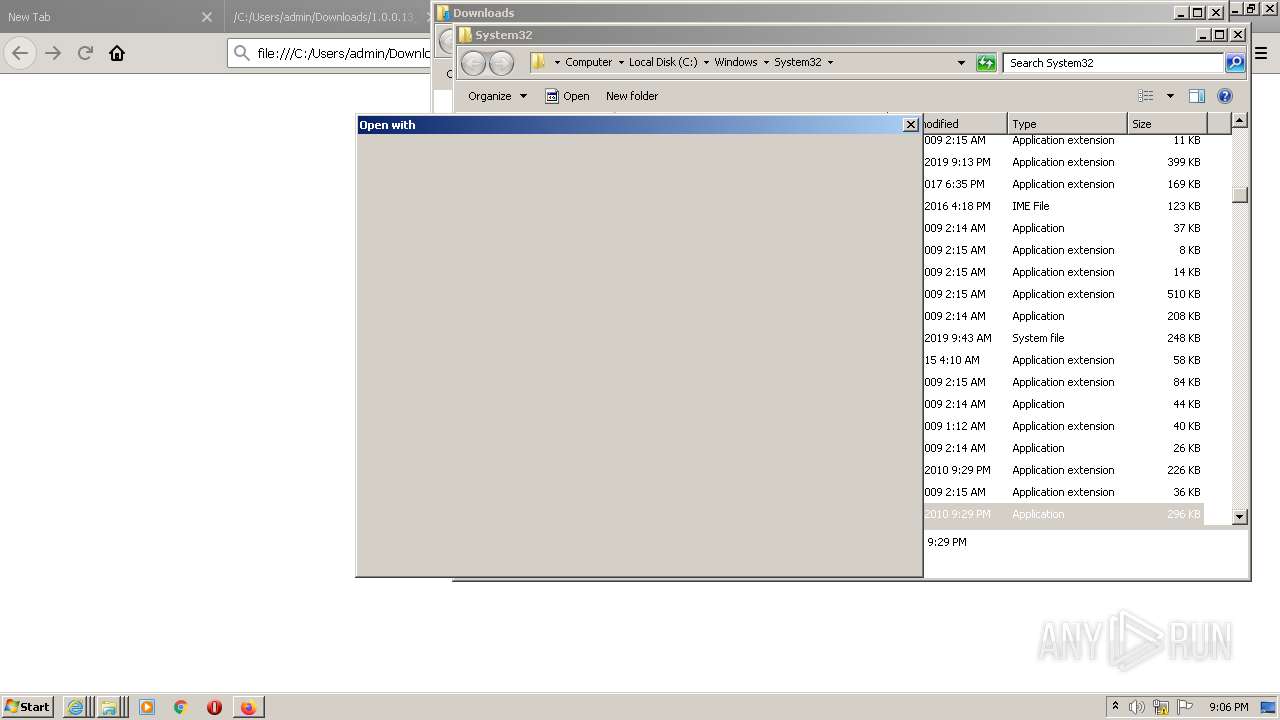Screen dimensions: 1280x720
Task: Expand dropdown arrow before Computer breadcrumb
Action: pyautogui.click(x=557, y=62)
